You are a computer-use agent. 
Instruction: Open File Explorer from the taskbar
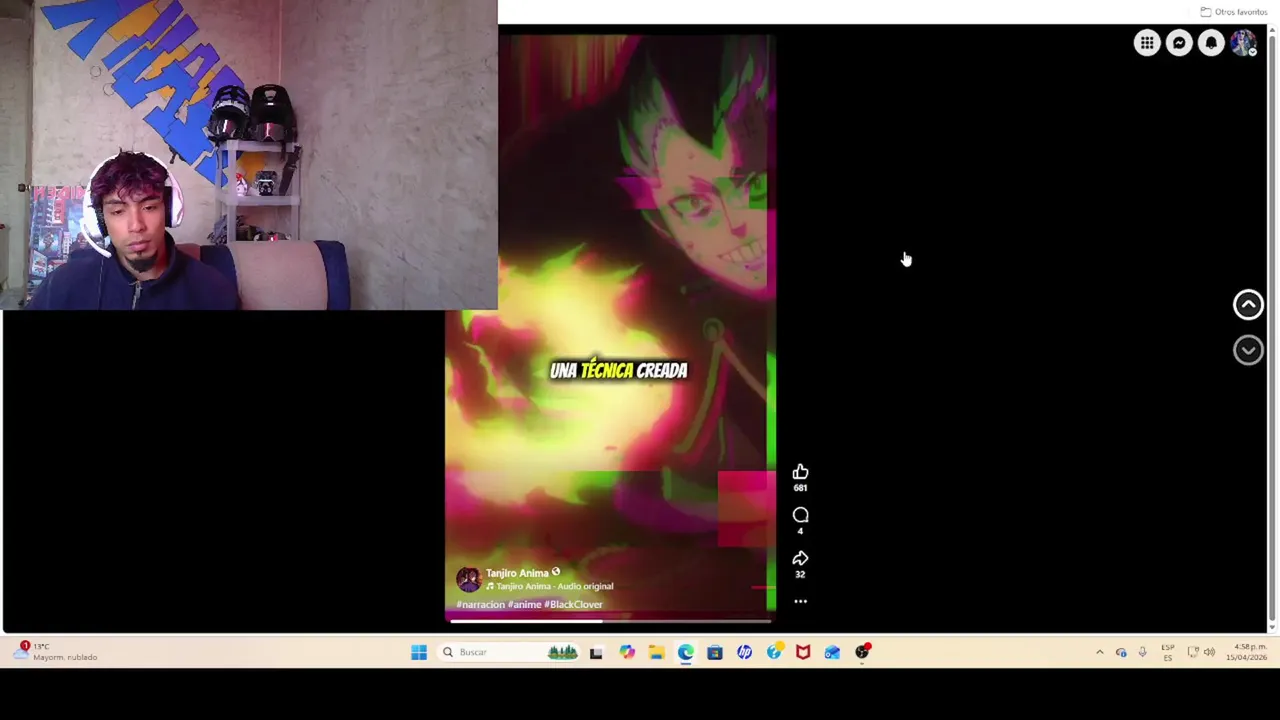[x=656, y=652]
